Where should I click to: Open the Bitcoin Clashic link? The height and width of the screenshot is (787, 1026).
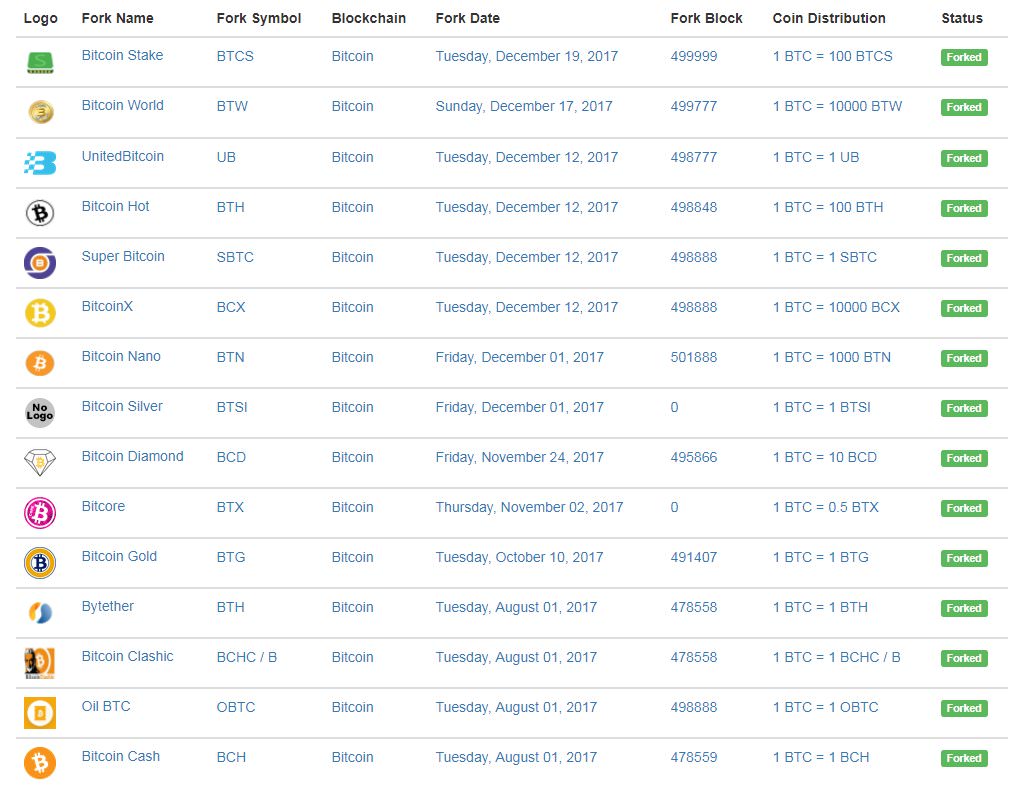click(128, 657)
